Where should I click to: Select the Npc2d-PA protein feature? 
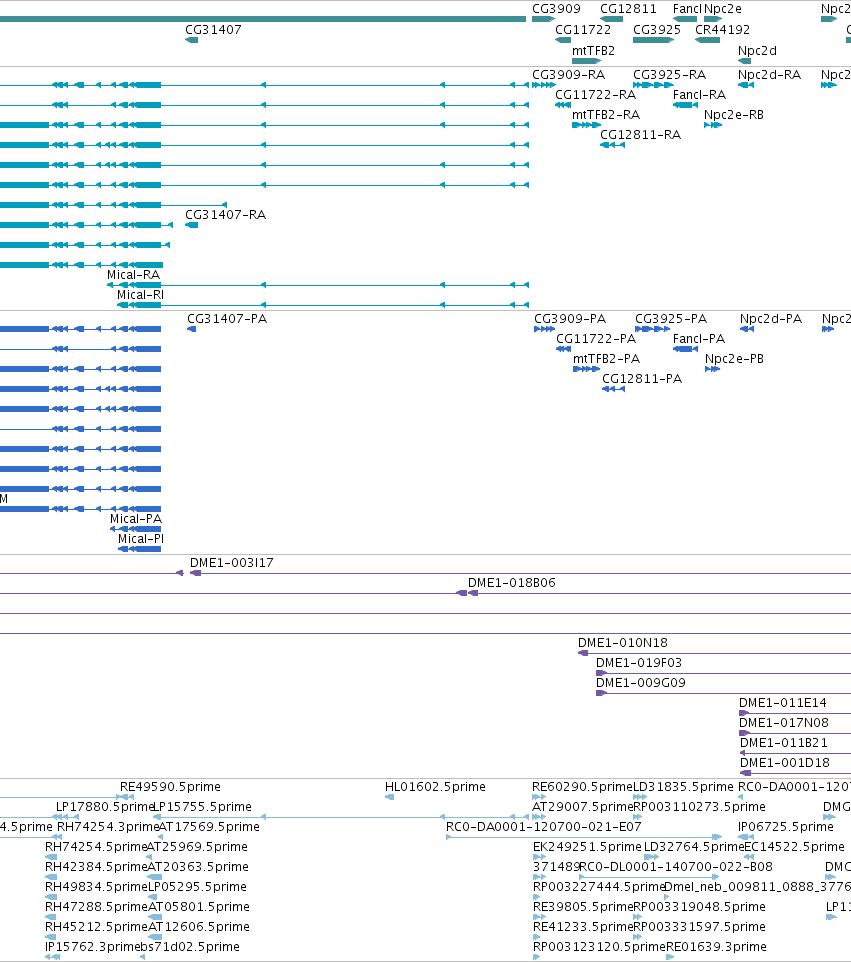pos(747,329)
